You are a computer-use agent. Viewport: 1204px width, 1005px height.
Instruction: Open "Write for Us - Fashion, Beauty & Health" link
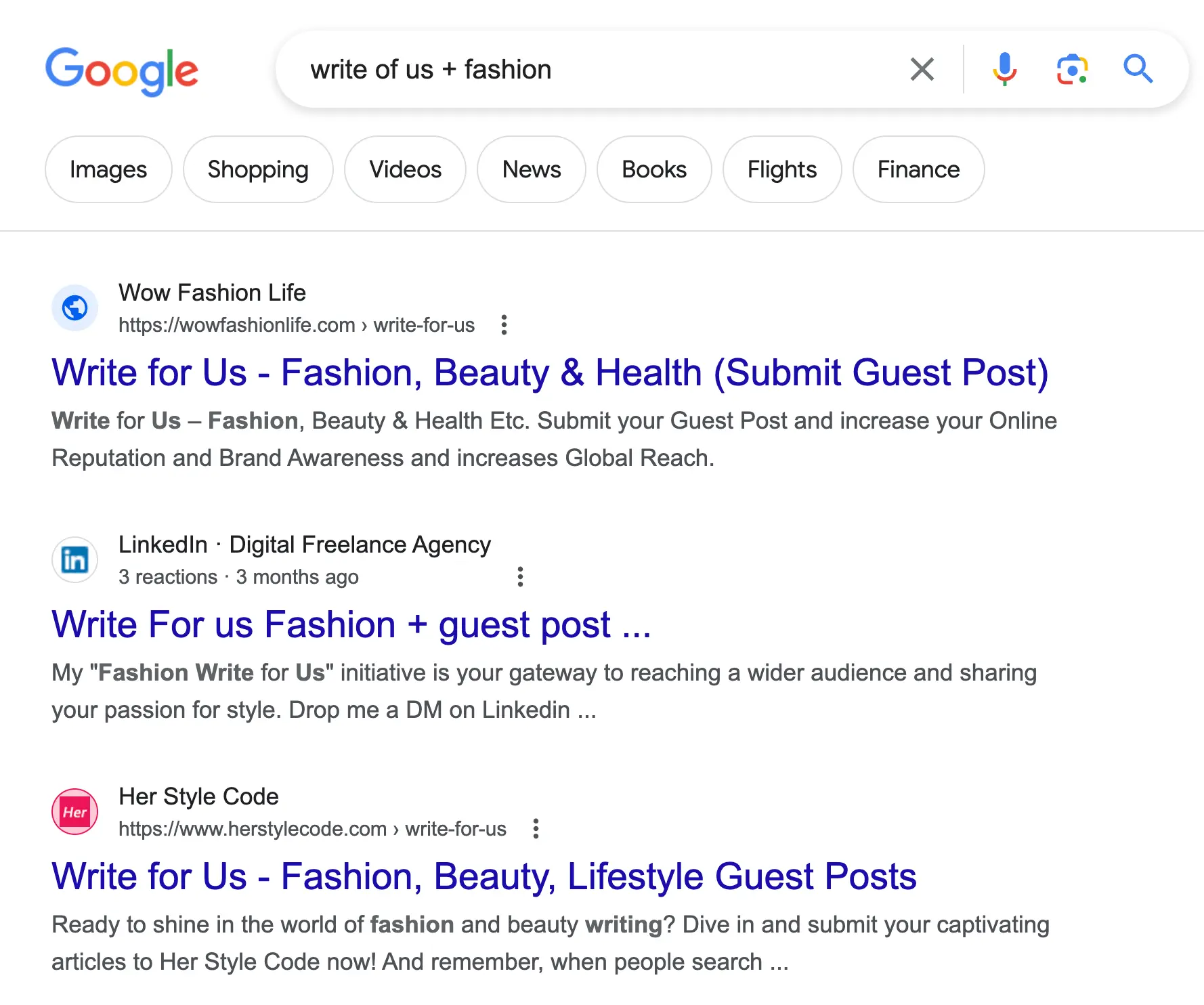pyautogui.click(x=550, y=373)
